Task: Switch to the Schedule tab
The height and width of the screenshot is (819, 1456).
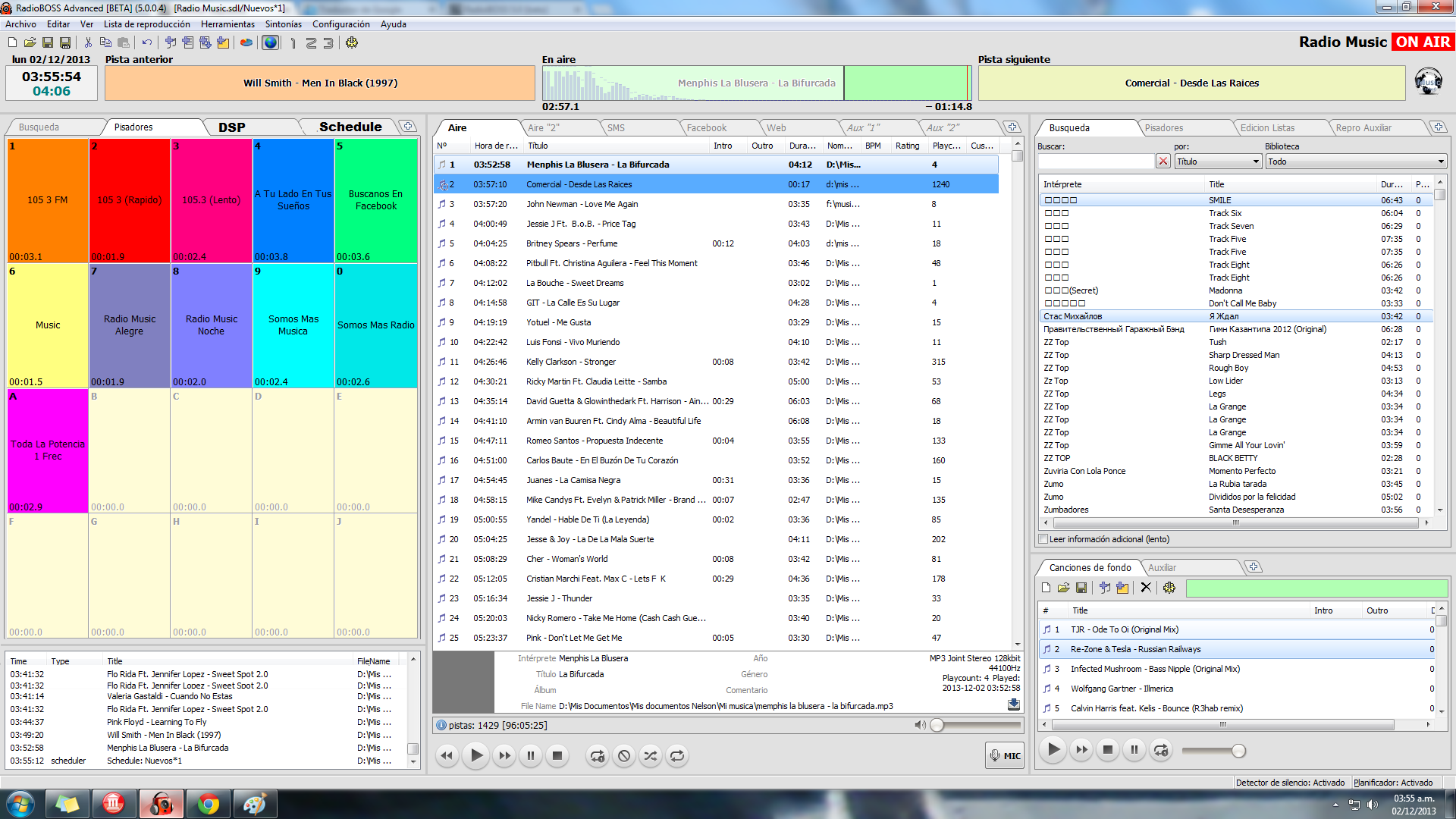Action: [350, 127]
